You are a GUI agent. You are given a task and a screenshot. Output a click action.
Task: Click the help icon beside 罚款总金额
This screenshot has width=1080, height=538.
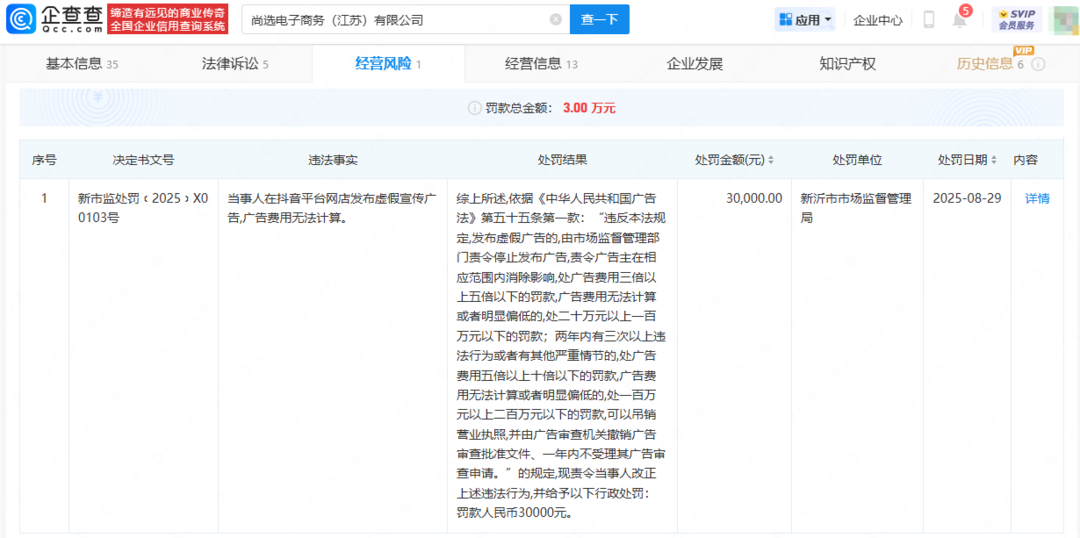[475, 108]
